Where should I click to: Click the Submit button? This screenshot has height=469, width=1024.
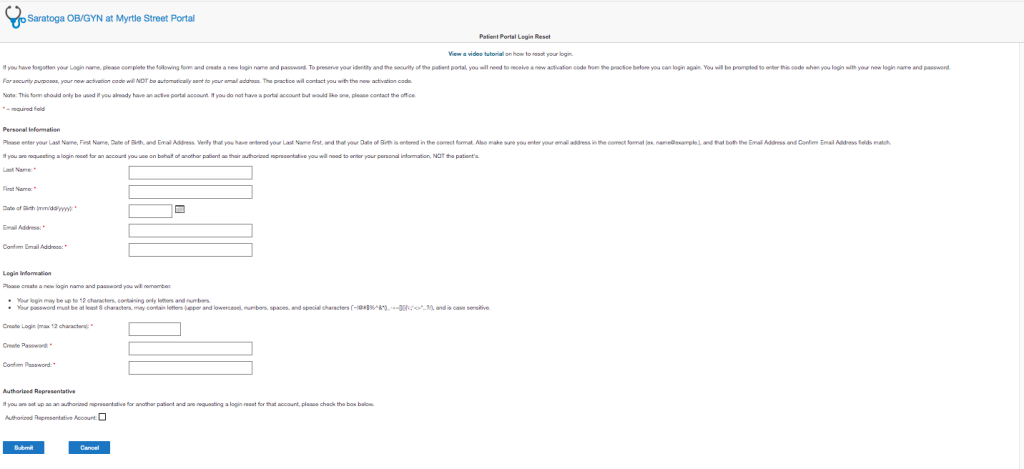24,447
